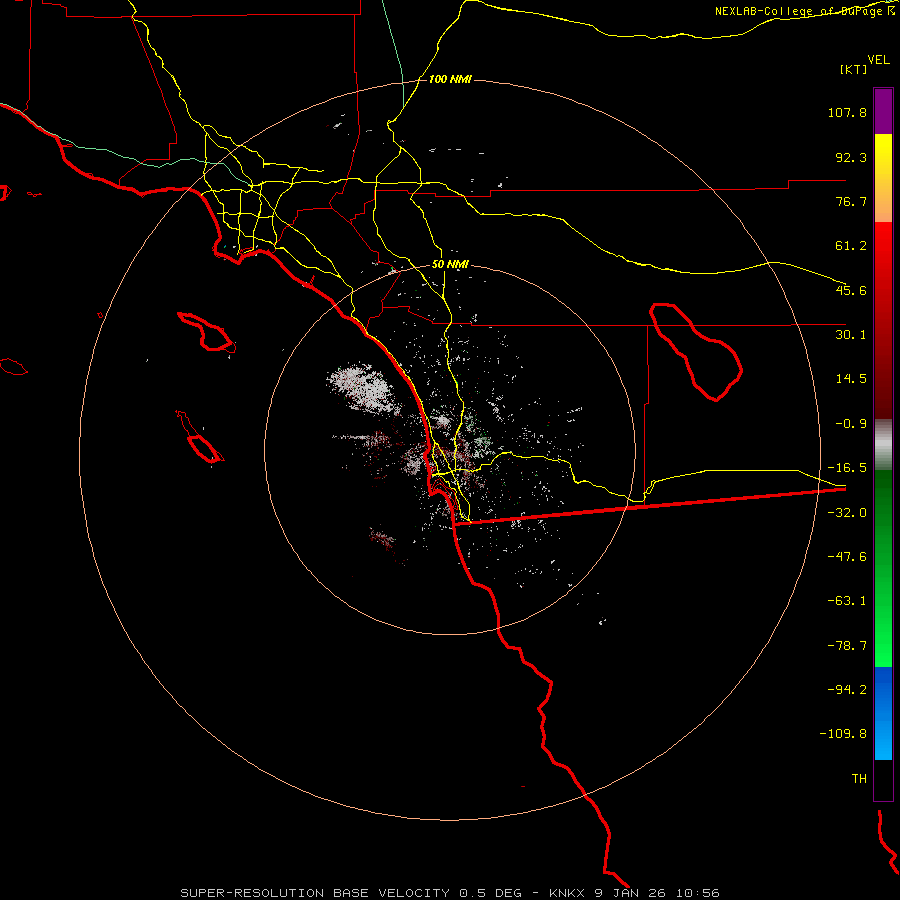
Task: Click the 100 NMI range ring label
Action: [x=450, y=79]
